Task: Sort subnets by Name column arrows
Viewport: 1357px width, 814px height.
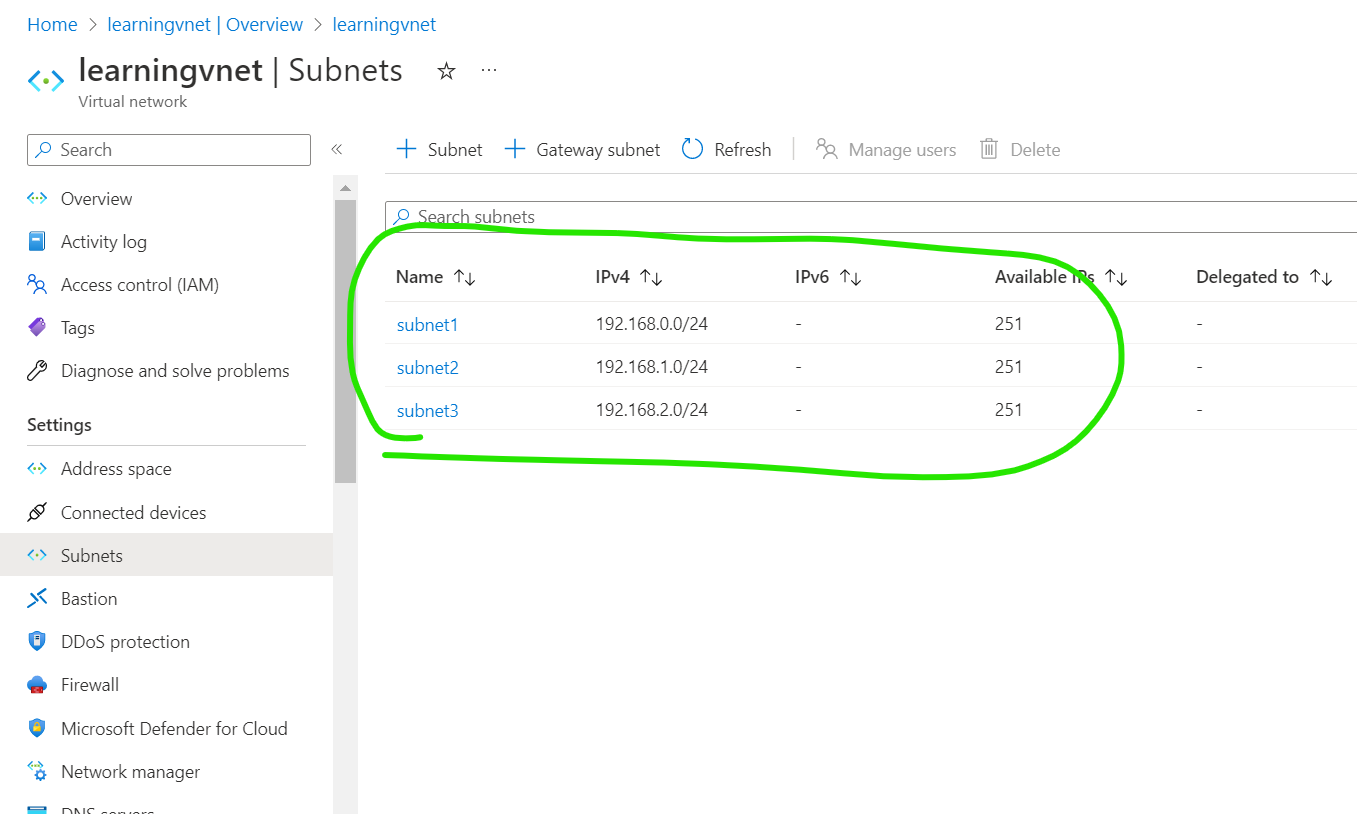Action: pos(464,278)
